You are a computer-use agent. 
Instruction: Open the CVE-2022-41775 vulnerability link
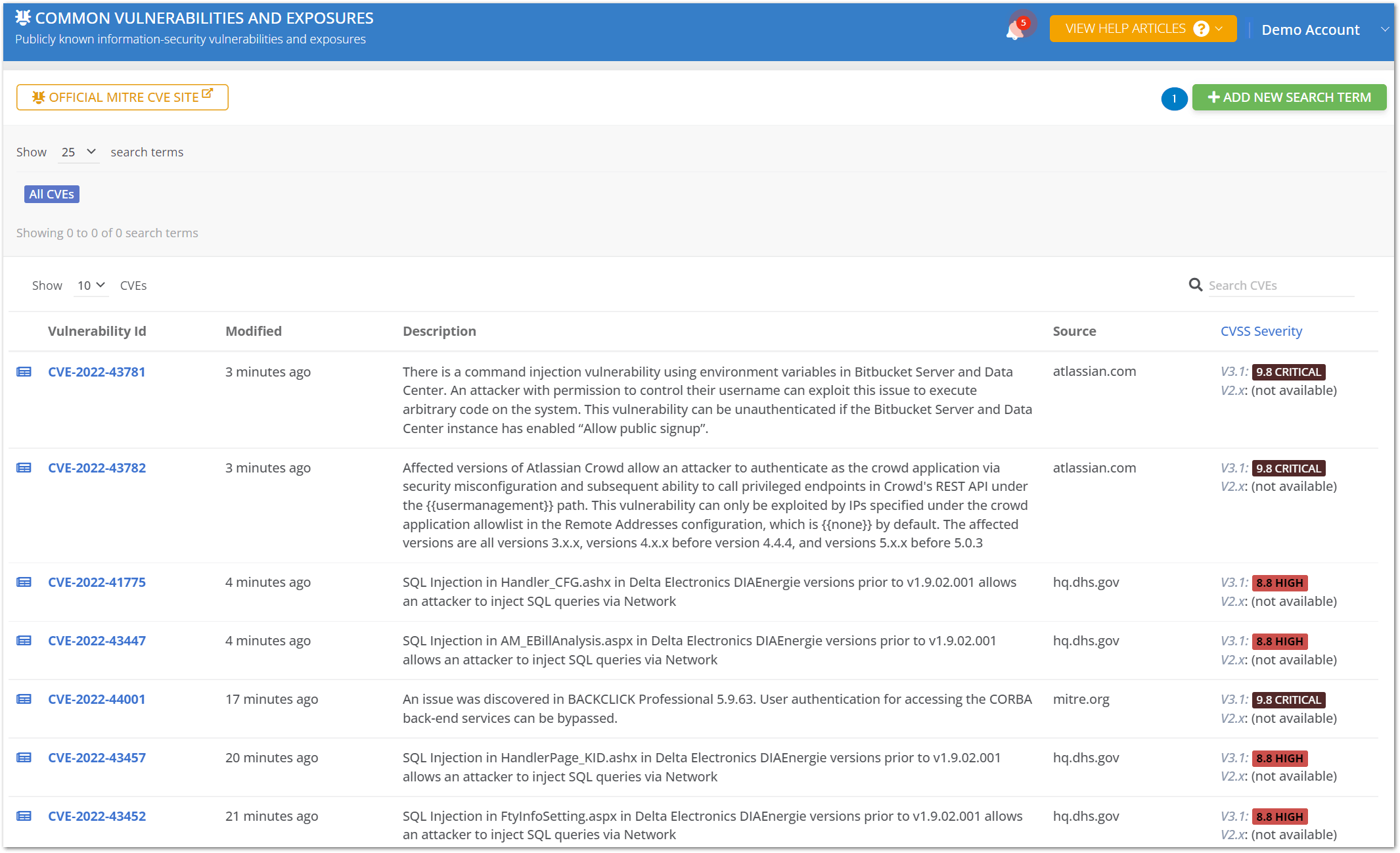(x=97, y=582)
